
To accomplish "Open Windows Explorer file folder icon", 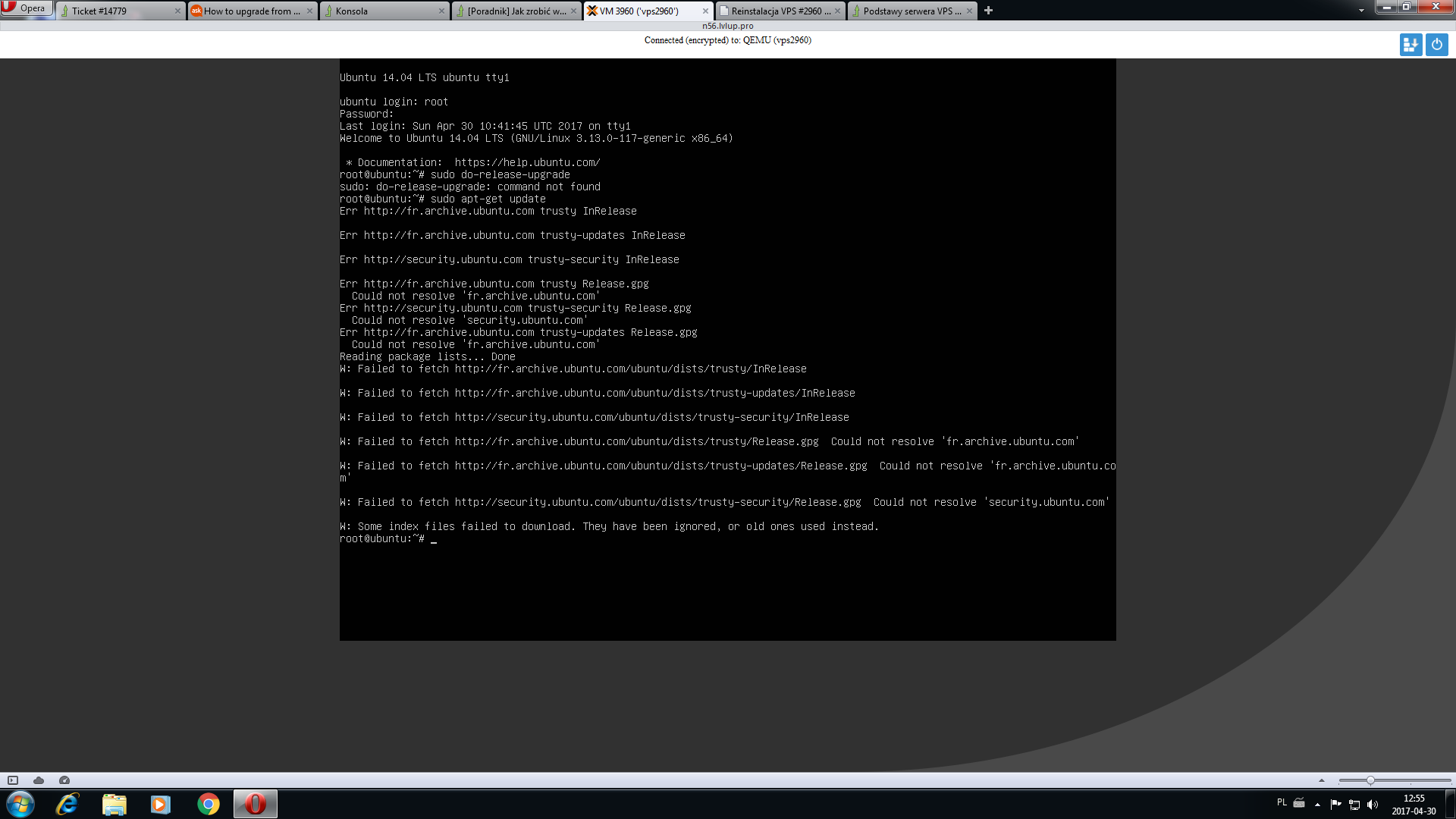I will (115, 804).
